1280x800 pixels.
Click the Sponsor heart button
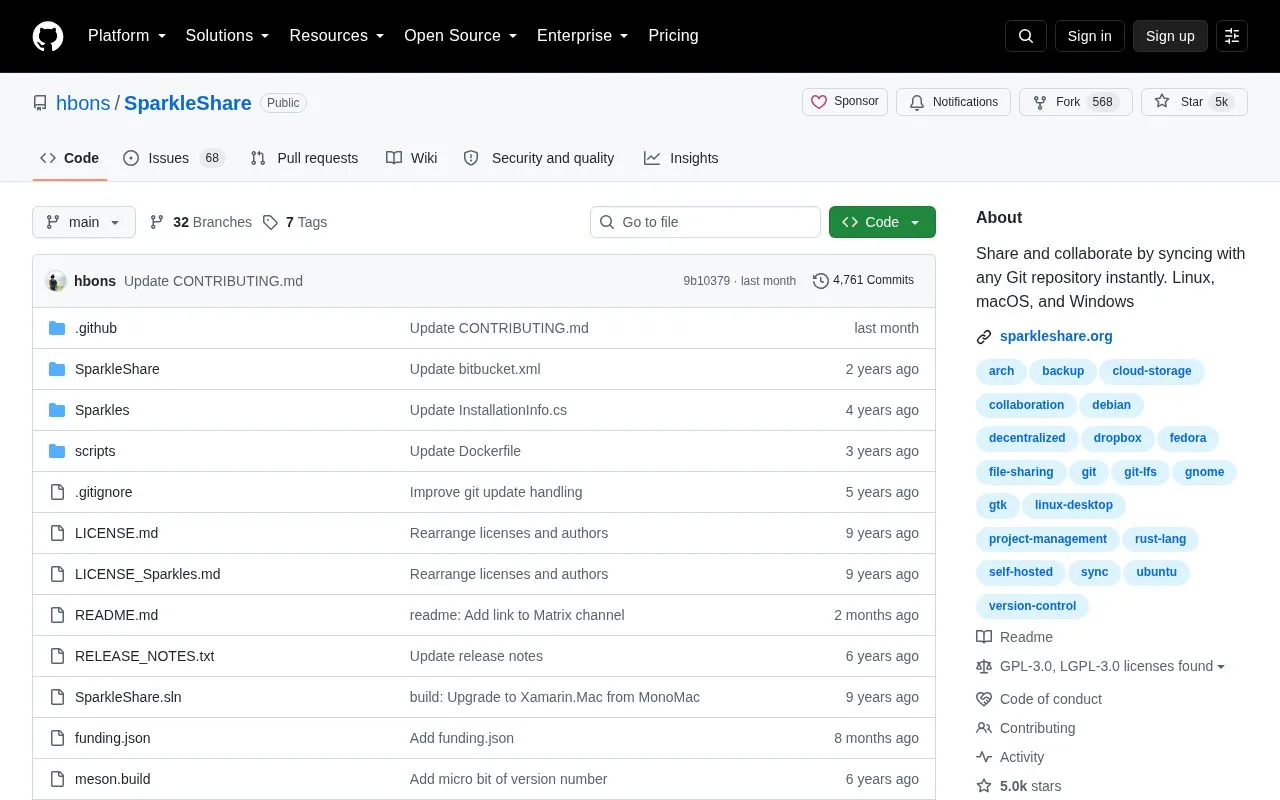pos(845,102)
